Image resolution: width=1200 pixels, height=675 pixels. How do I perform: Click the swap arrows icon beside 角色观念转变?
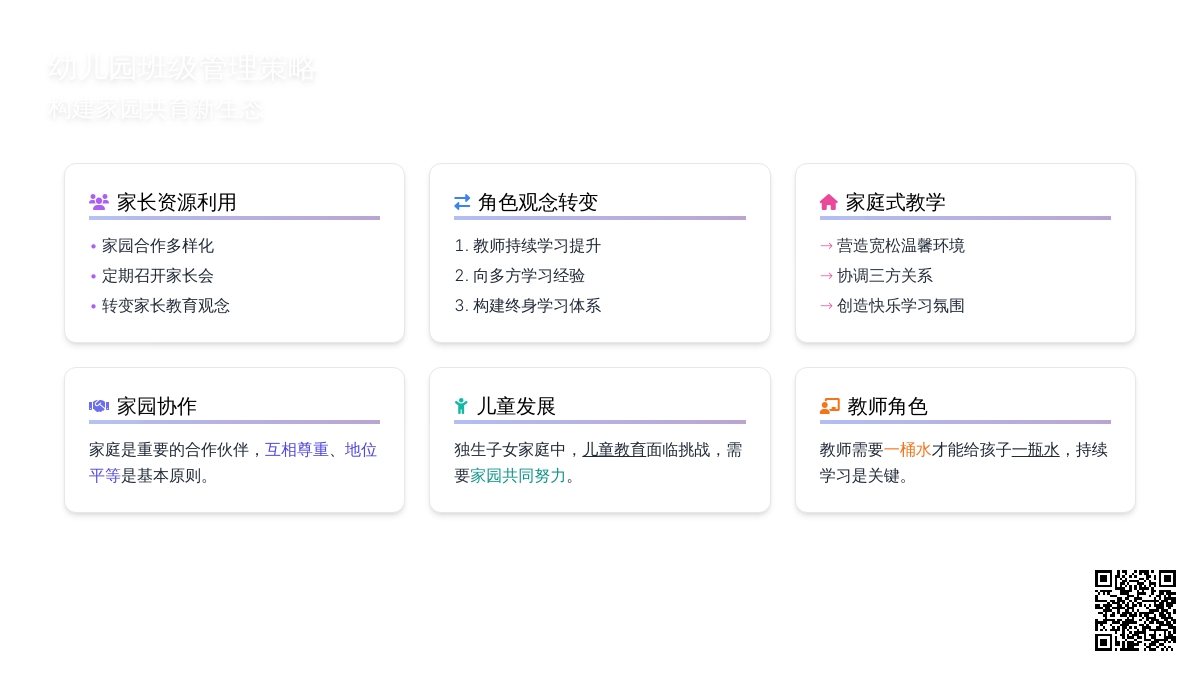coord(462,202)
